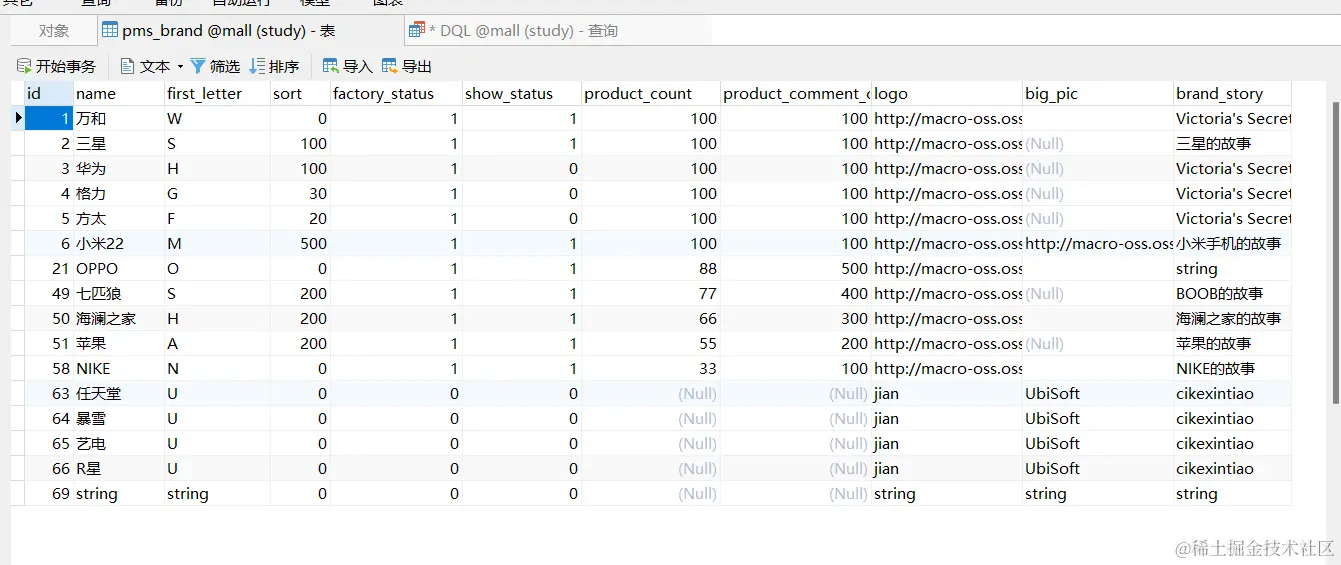Click product_count value 77 in 七匹狼 row
This screenshot has width=1341, height=565.
pos(651,293)
